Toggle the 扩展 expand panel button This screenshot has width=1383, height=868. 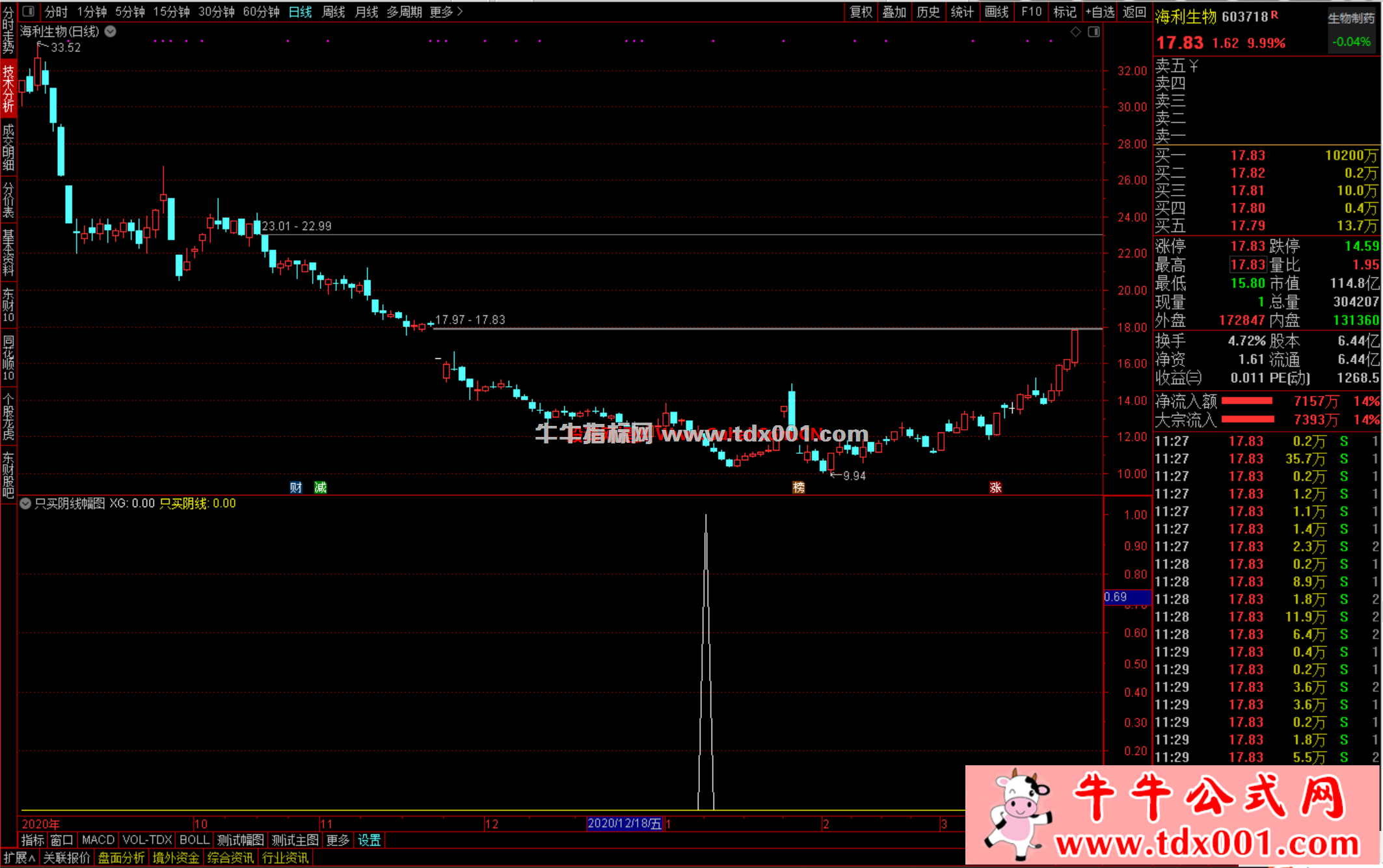click(x=19, y=858)
